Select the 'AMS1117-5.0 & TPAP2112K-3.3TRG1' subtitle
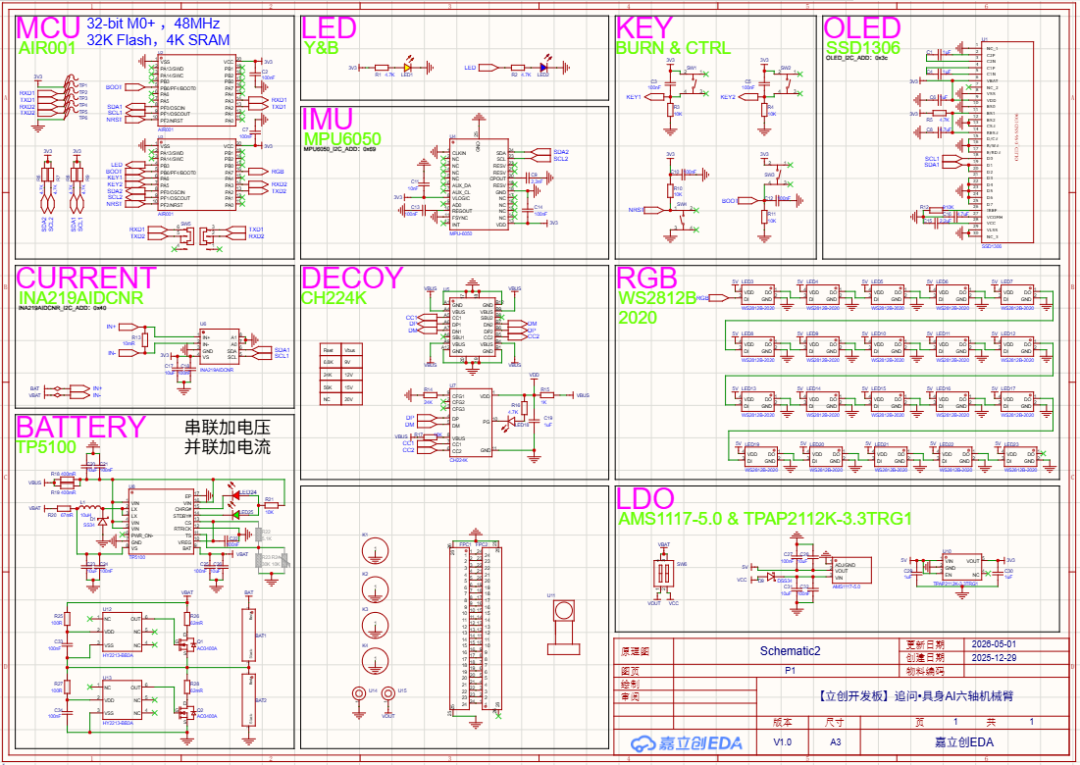Viewport: 1080px width, 765px height. coord(765,518)
